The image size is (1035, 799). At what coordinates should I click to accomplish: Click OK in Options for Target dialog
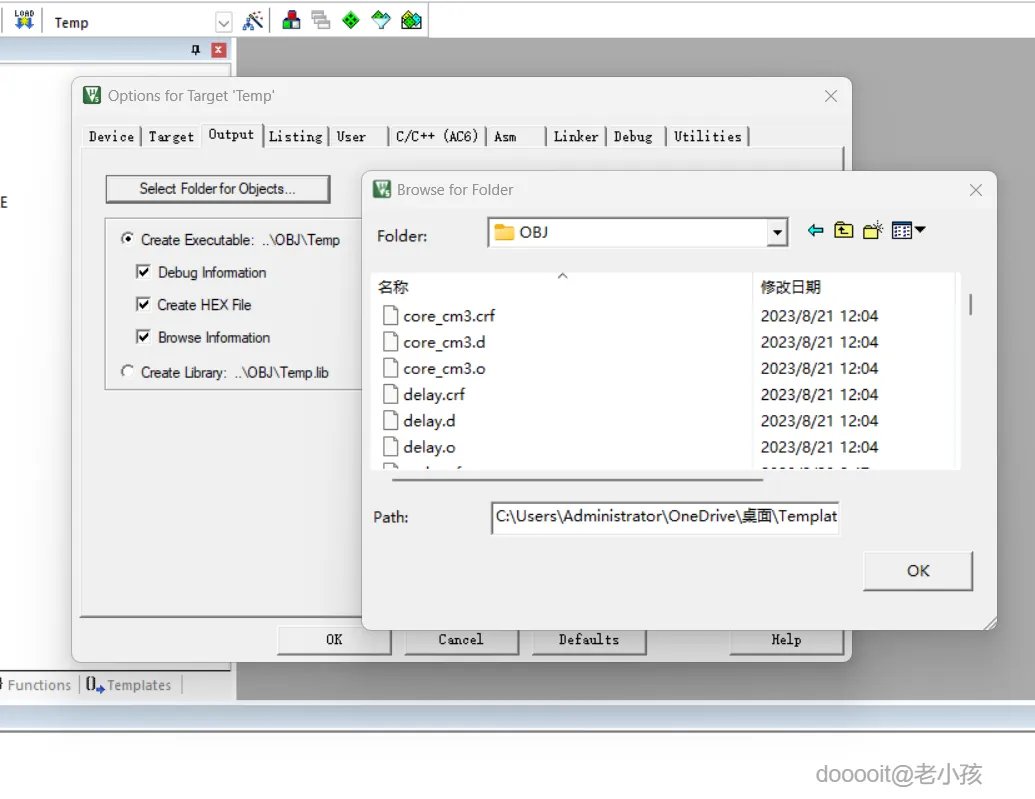coord(334,640)
